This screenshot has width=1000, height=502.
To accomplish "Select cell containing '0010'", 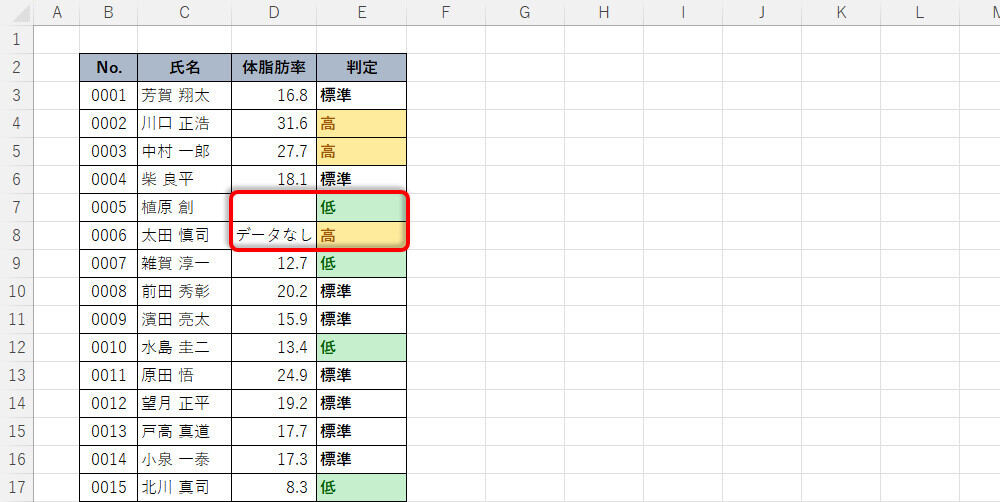I will 108,347.
